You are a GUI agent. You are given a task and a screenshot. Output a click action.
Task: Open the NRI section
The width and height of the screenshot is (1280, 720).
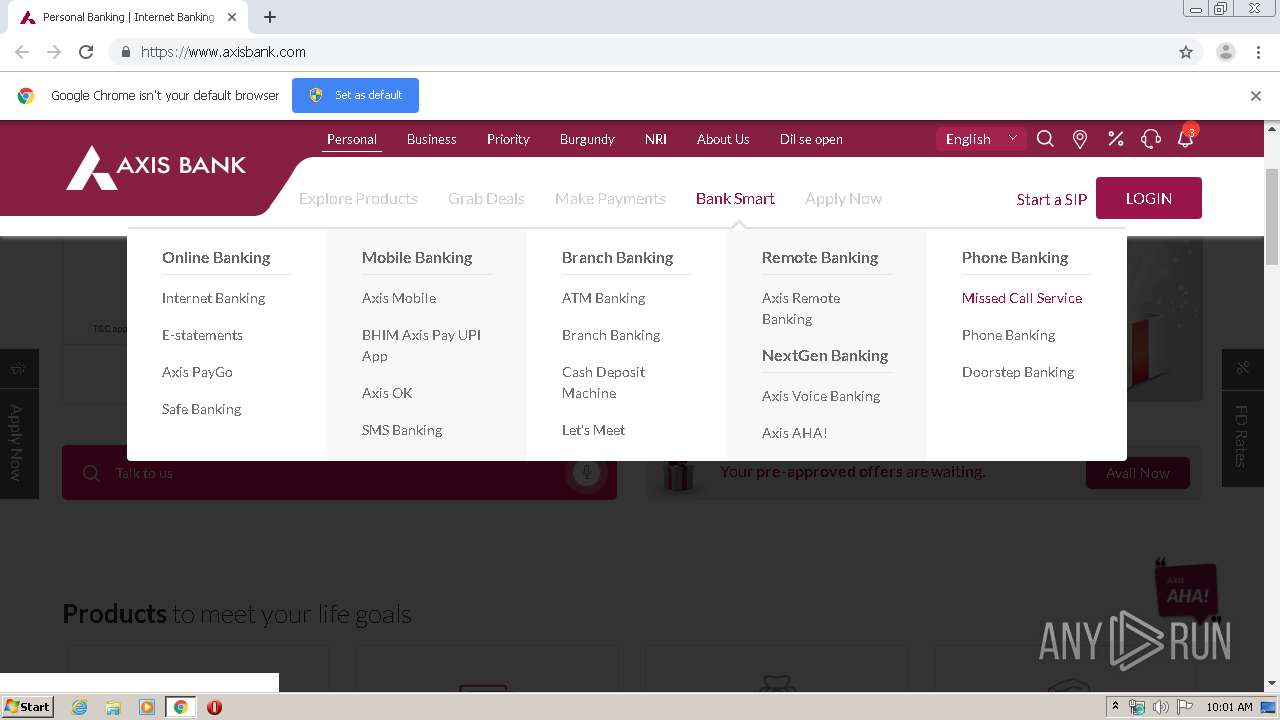pyautogui.click(x=656, y=139)
